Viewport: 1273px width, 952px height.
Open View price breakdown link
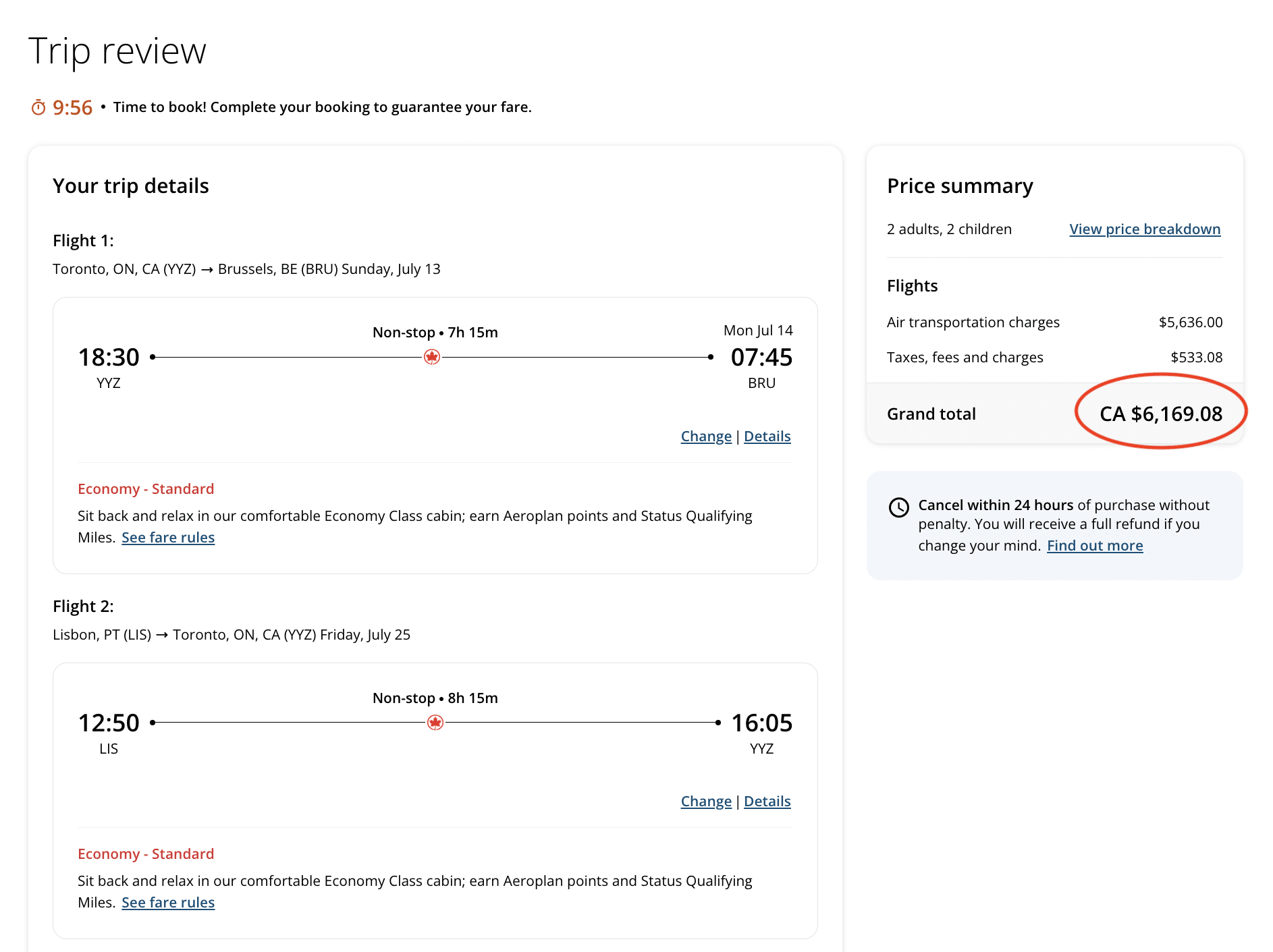point(1144,229)
